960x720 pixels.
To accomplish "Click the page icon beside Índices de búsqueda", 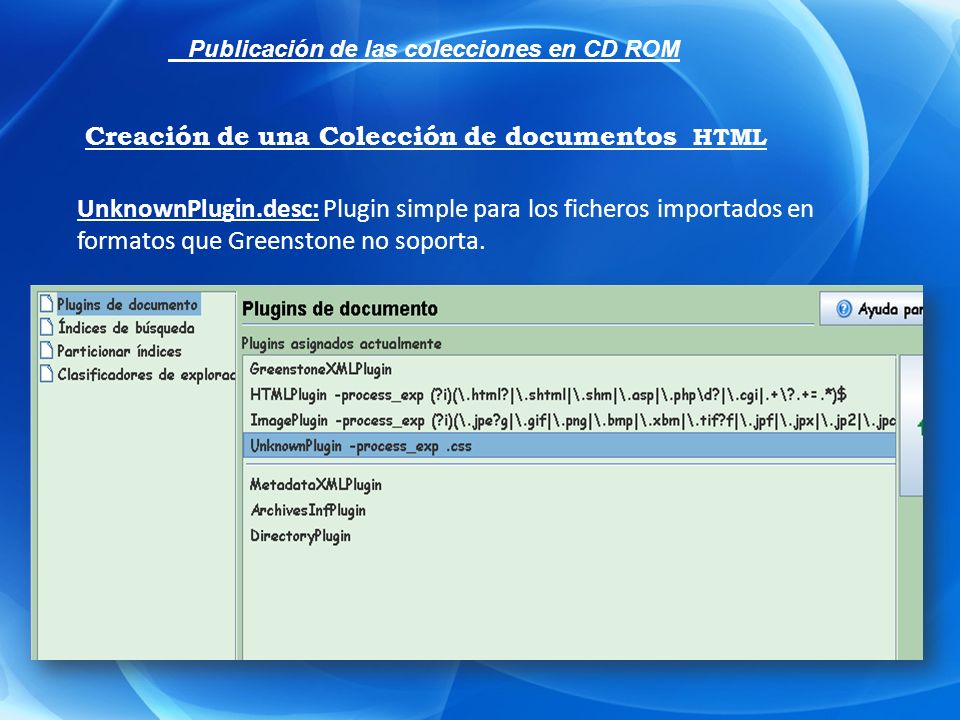I will pos(47,327).
